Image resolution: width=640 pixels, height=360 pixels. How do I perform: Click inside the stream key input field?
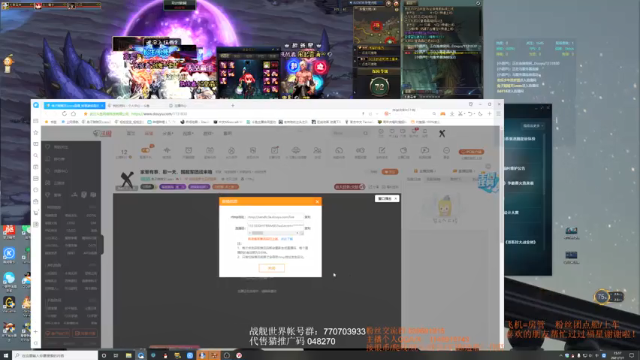[x=275, y=225]
